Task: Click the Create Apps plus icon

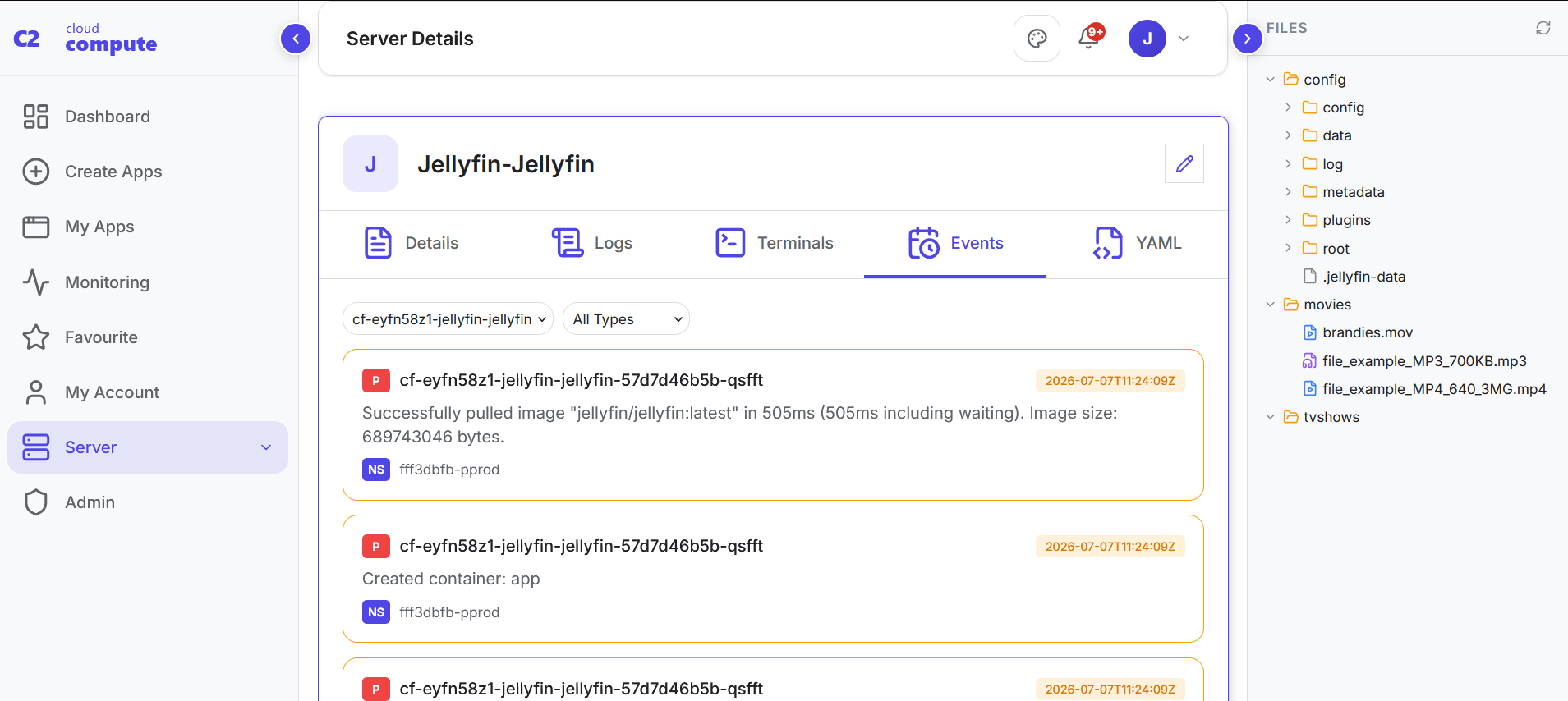Action: tap(36, 172)
